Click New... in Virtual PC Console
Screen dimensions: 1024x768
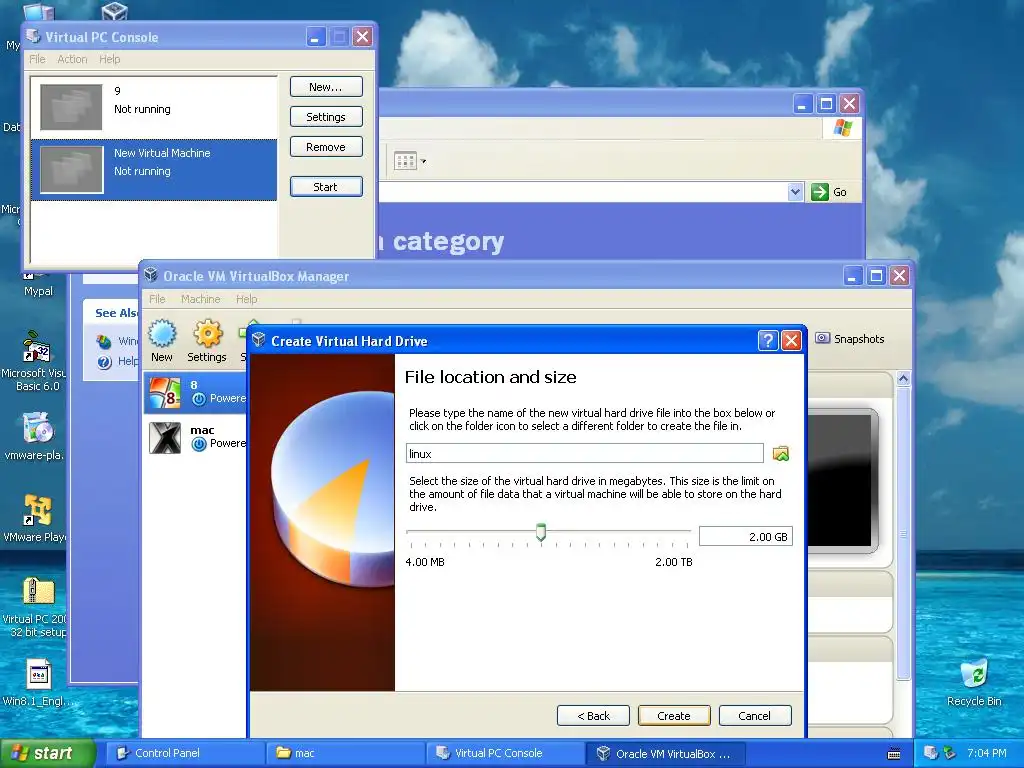(326, 87)
